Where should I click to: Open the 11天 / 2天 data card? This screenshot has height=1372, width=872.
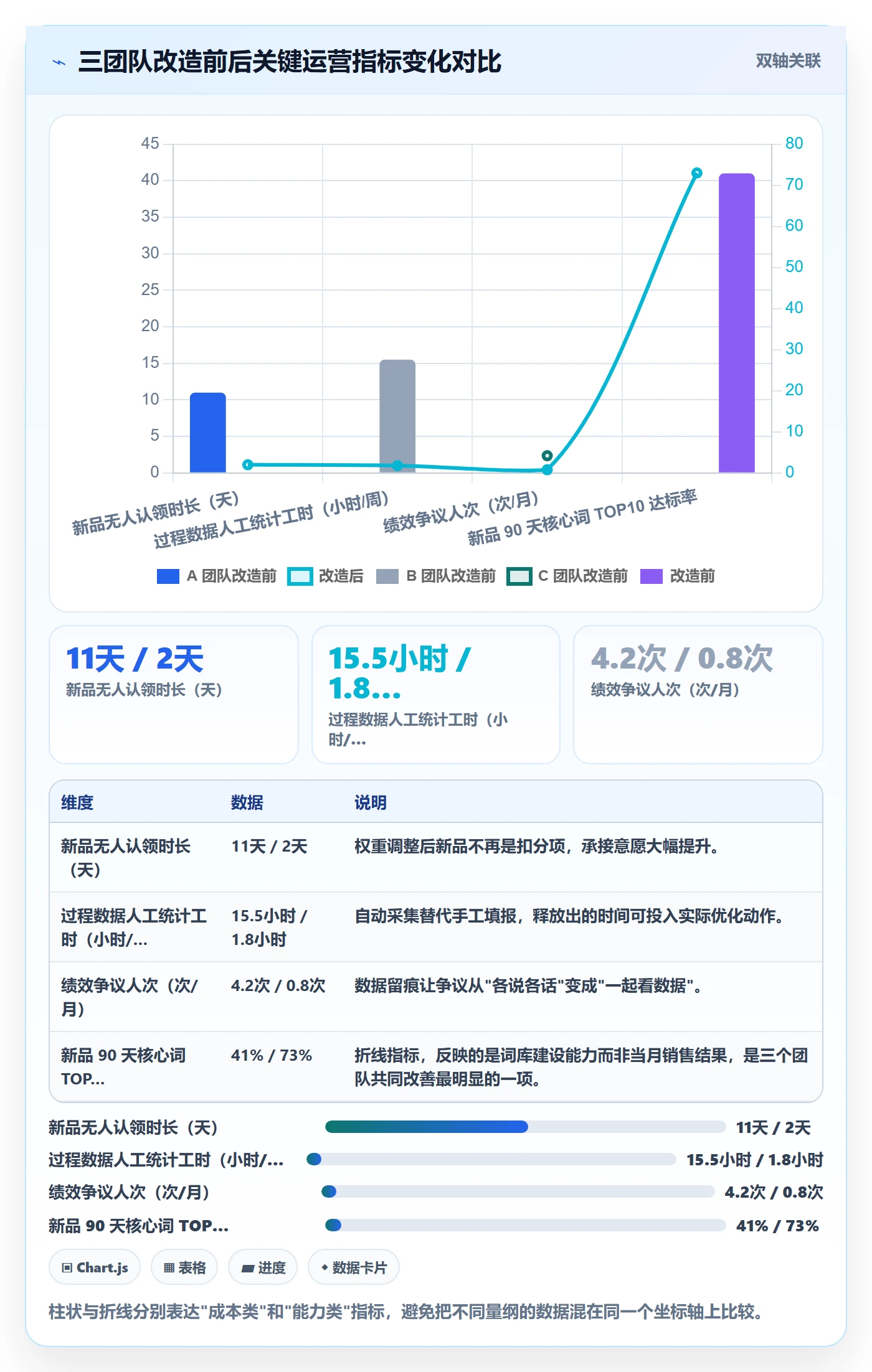coord(174,695)
